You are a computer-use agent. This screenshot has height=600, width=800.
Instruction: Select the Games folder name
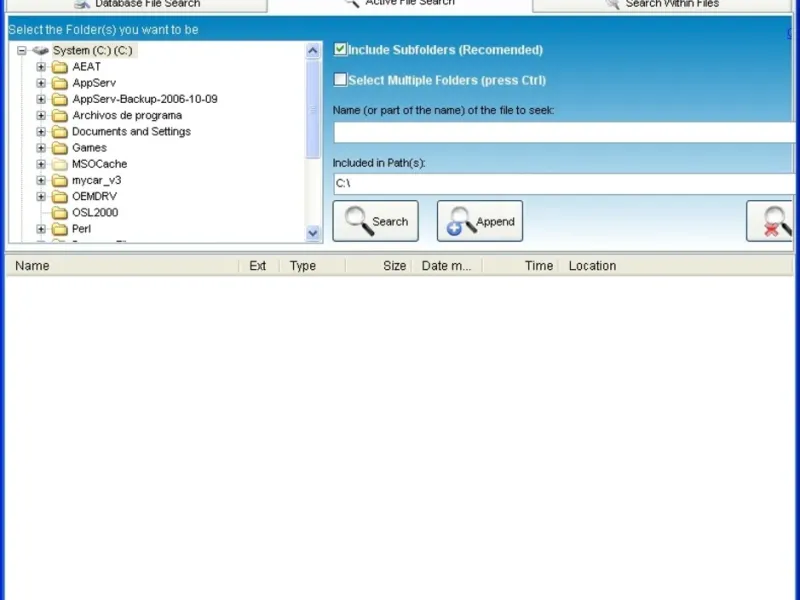(x=89, y=148)
